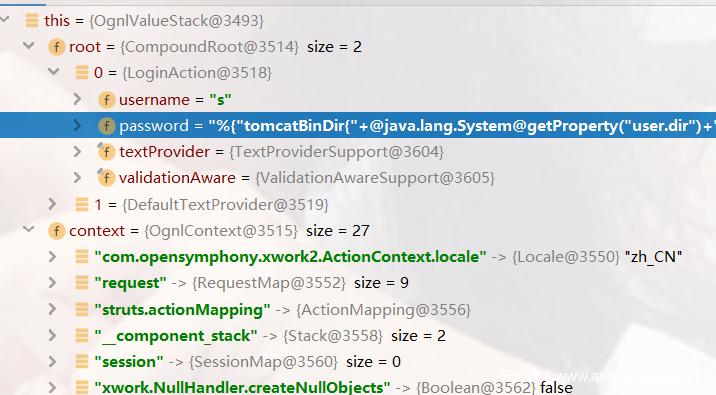Click the field icon beside root
This screenshot has height=395, width=716.
point(57,47)
